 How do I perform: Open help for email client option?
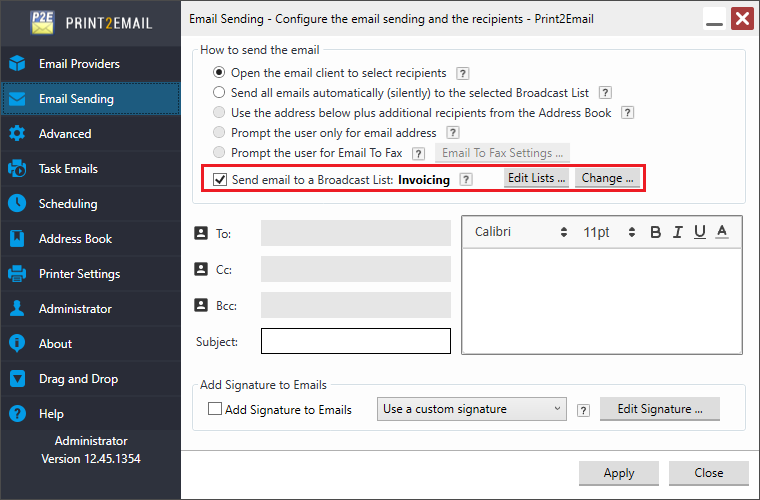coord(462,73)
